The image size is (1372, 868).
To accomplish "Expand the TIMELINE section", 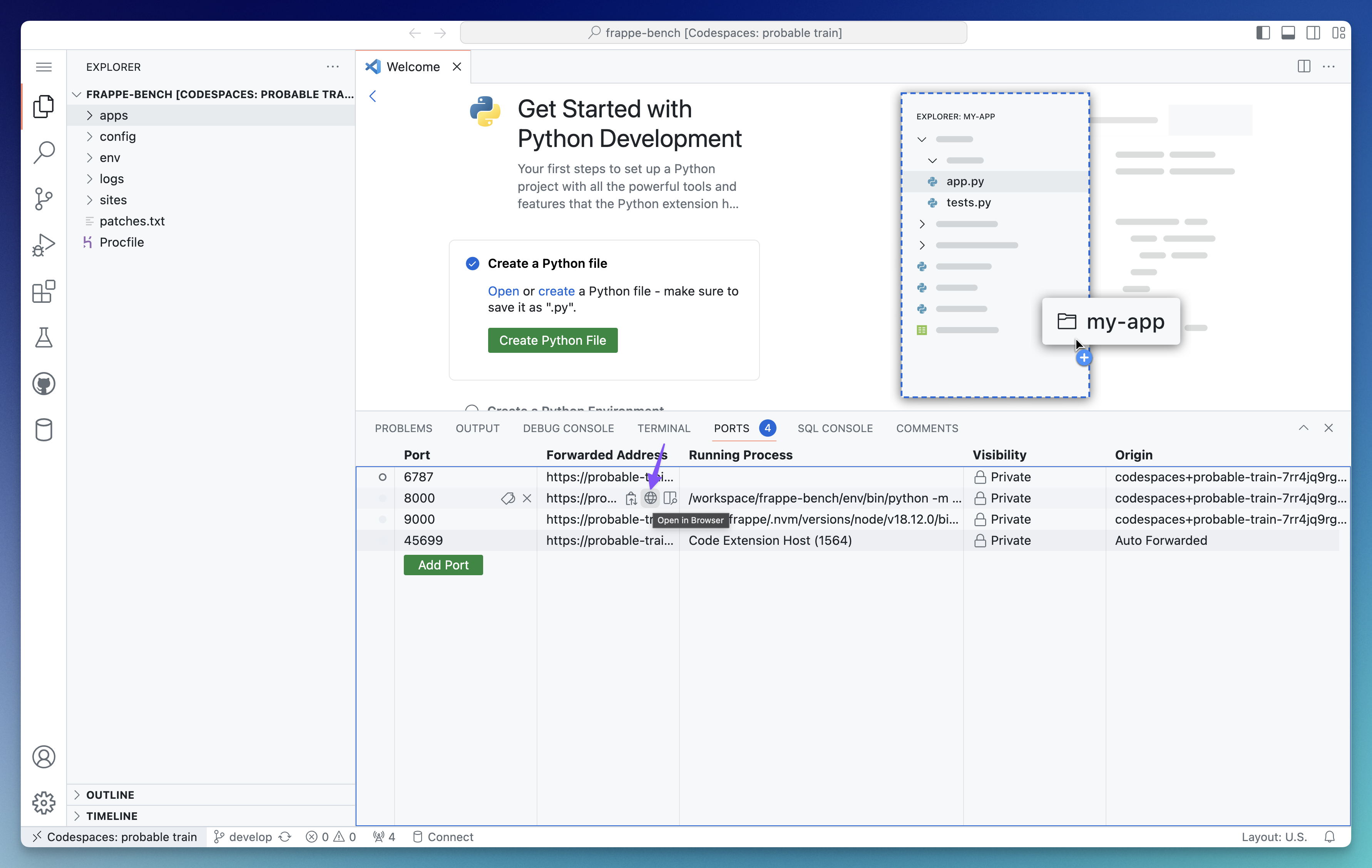I will point(211,816).
